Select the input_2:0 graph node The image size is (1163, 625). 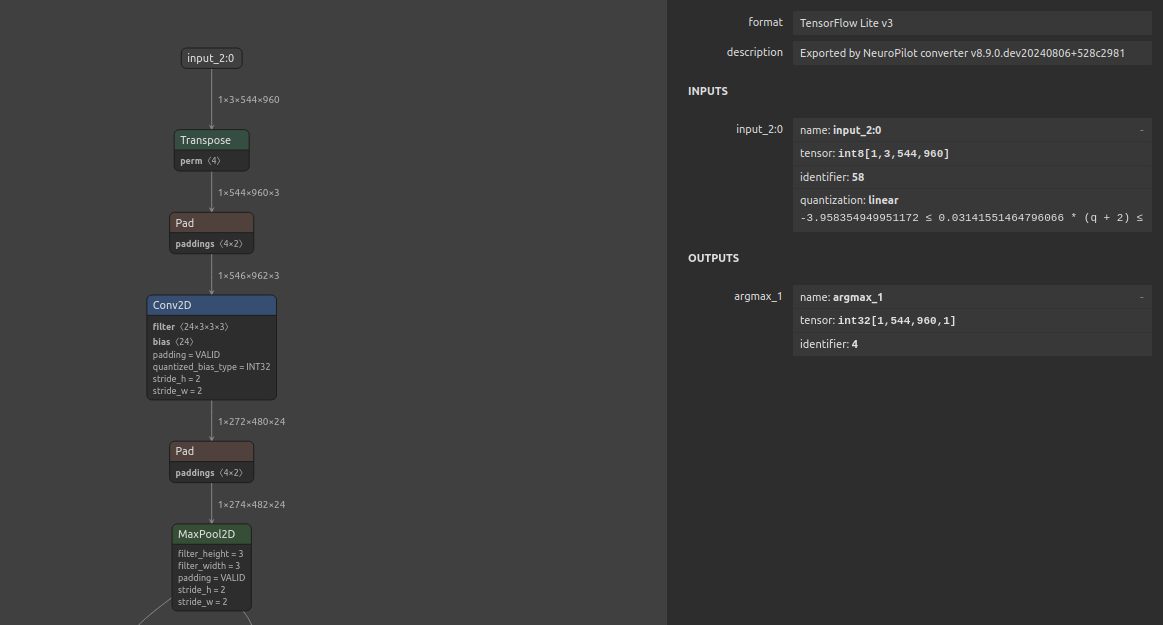pos(211,58)
